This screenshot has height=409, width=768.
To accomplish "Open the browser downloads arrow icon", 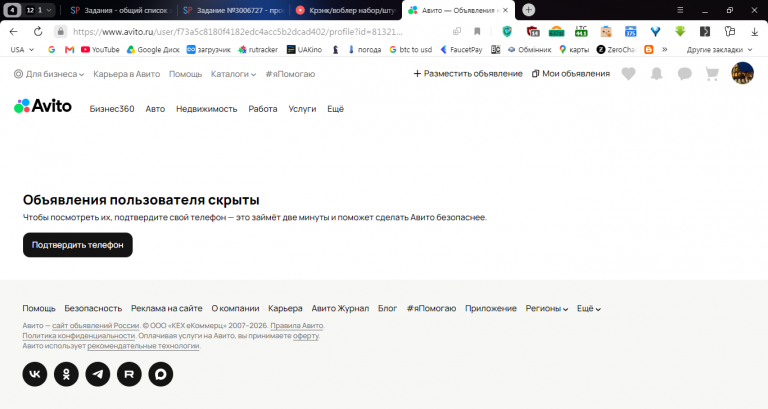I will (x=754, y=31).
